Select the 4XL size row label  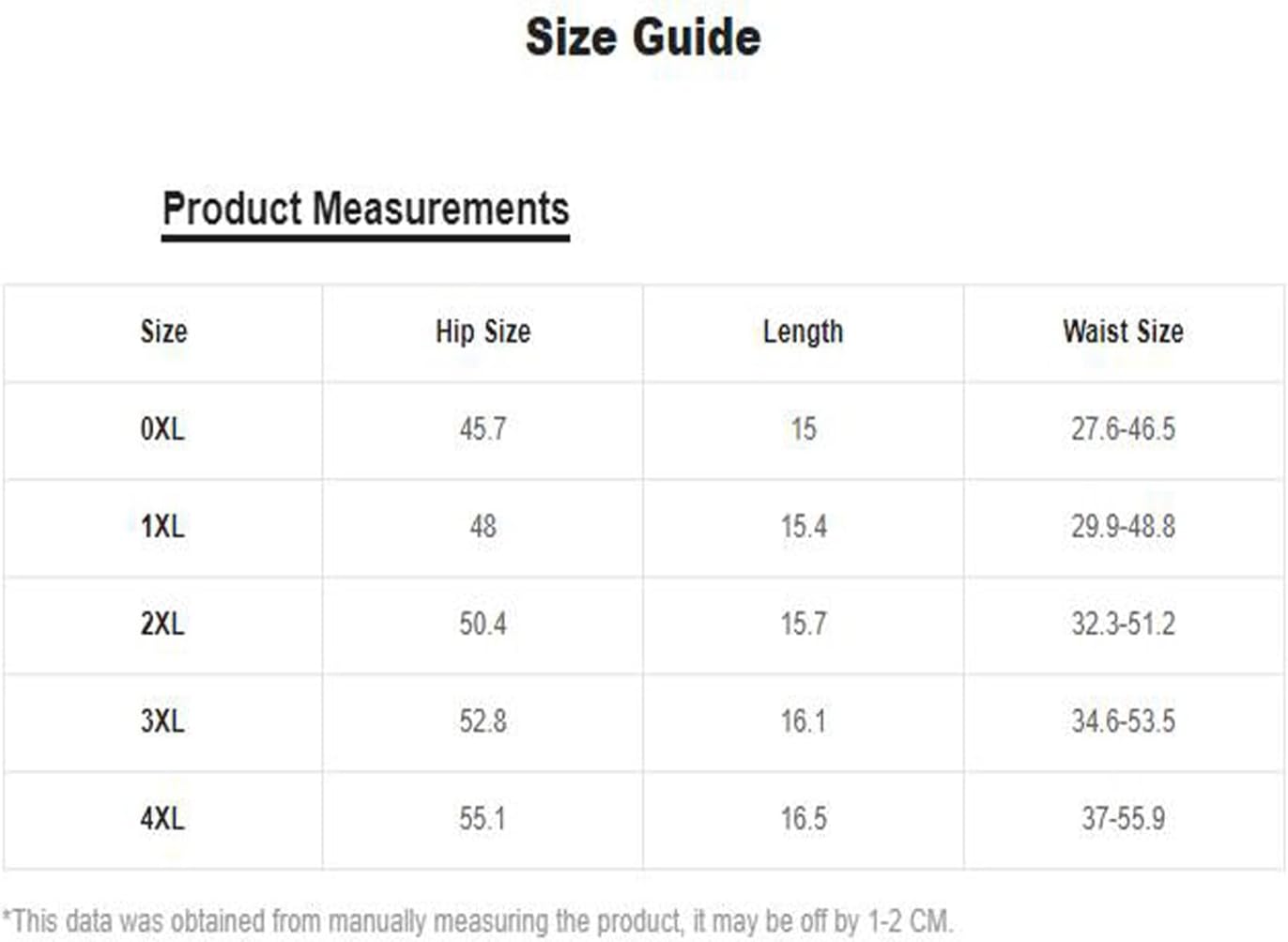tap(162, 819)
